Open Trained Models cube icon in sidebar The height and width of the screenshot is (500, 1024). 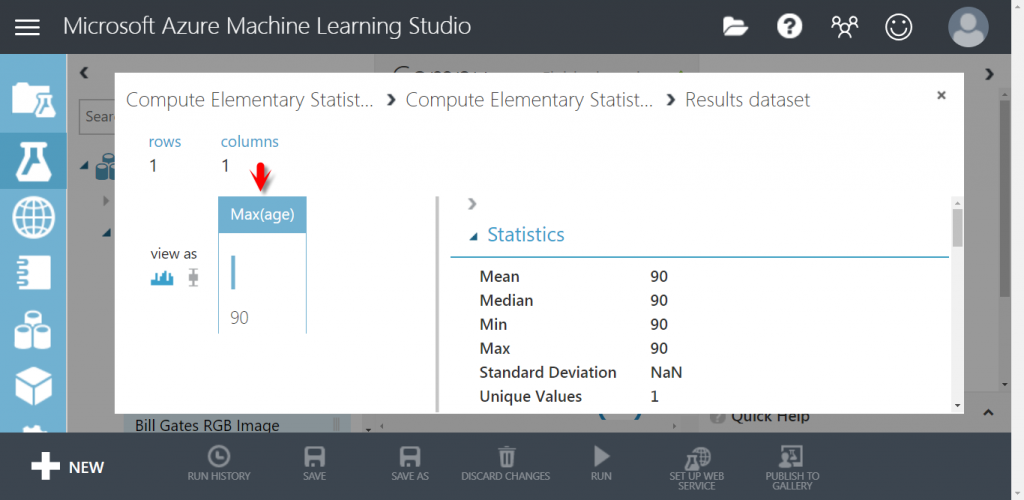33,385
